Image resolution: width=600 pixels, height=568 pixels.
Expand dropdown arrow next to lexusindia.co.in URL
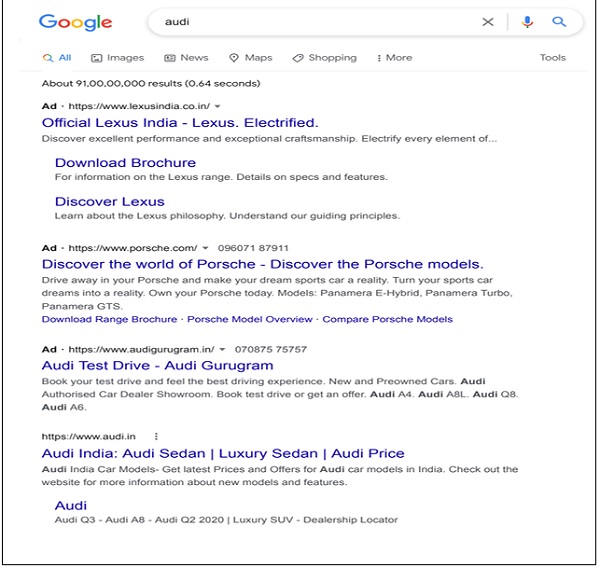217,106
